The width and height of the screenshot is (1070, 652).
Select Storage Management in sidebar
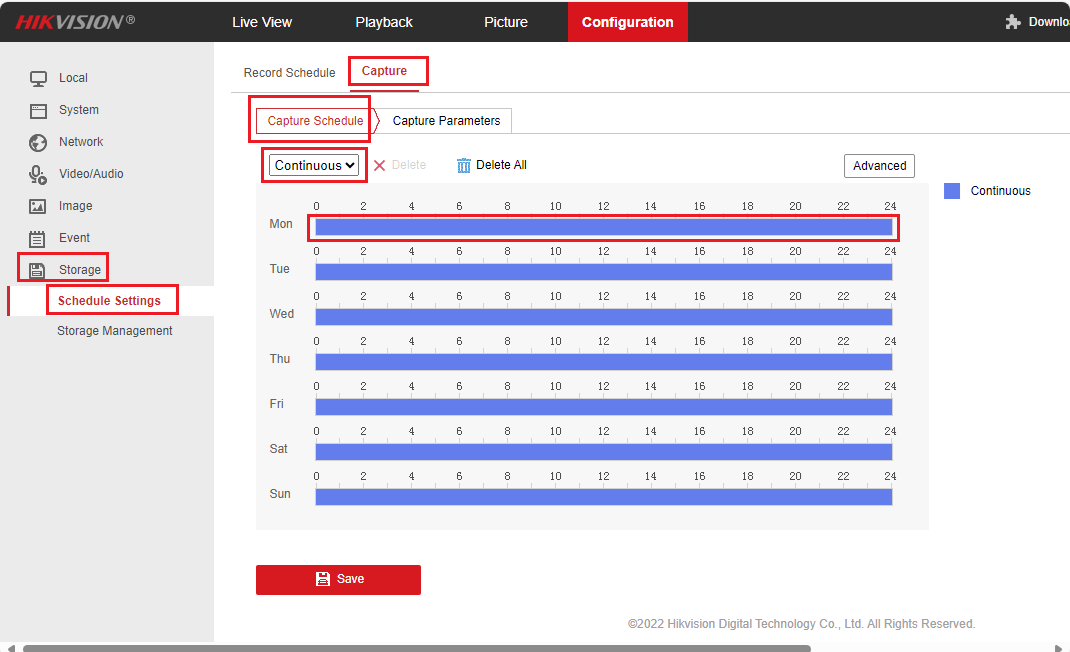pos(114,331)
